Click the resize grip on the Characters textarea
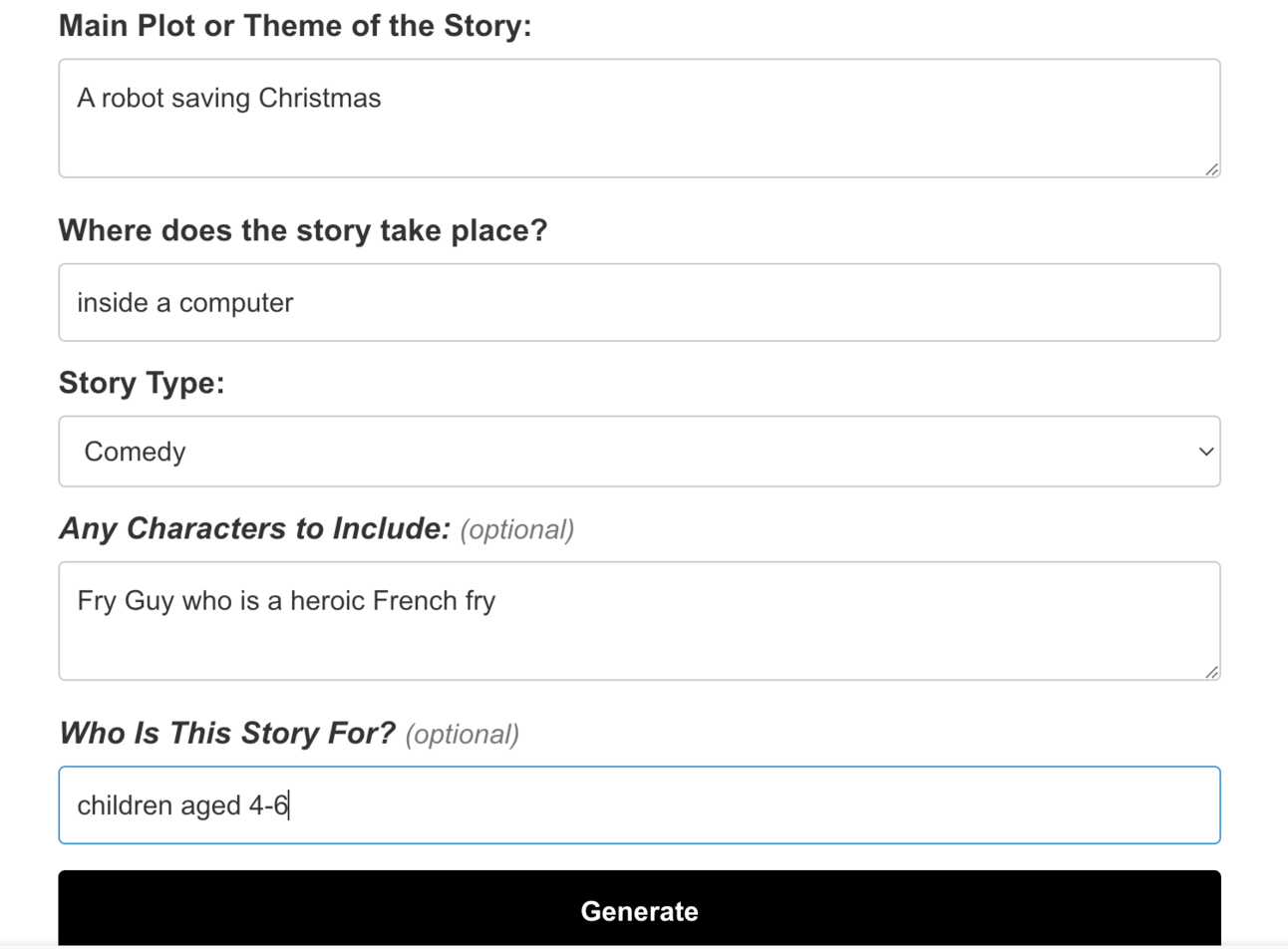 (1211, 672)
